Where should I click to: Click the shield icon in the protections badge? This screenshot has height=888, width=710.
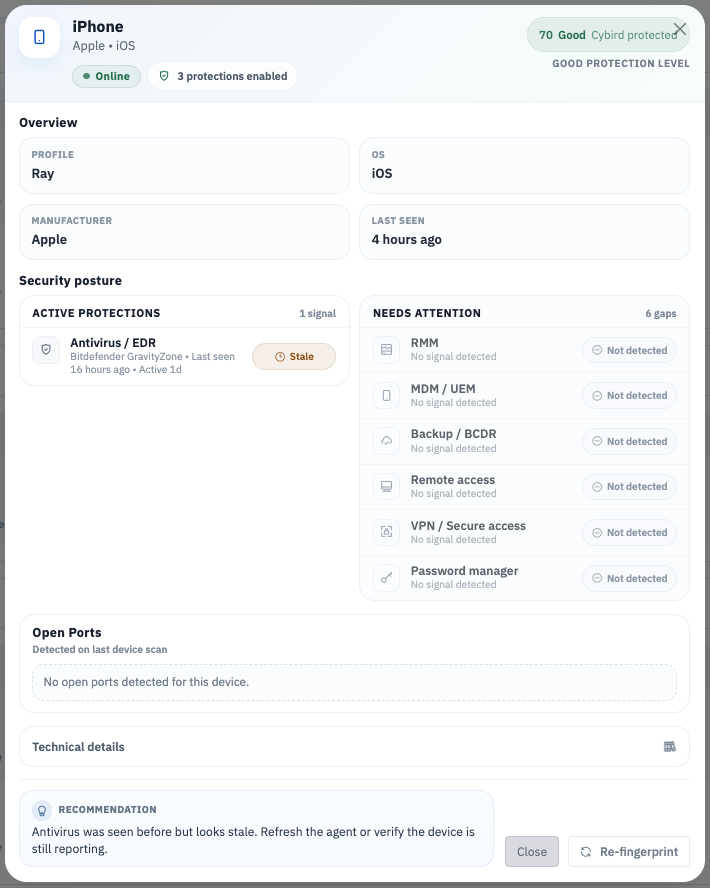[x=164, y=76]
